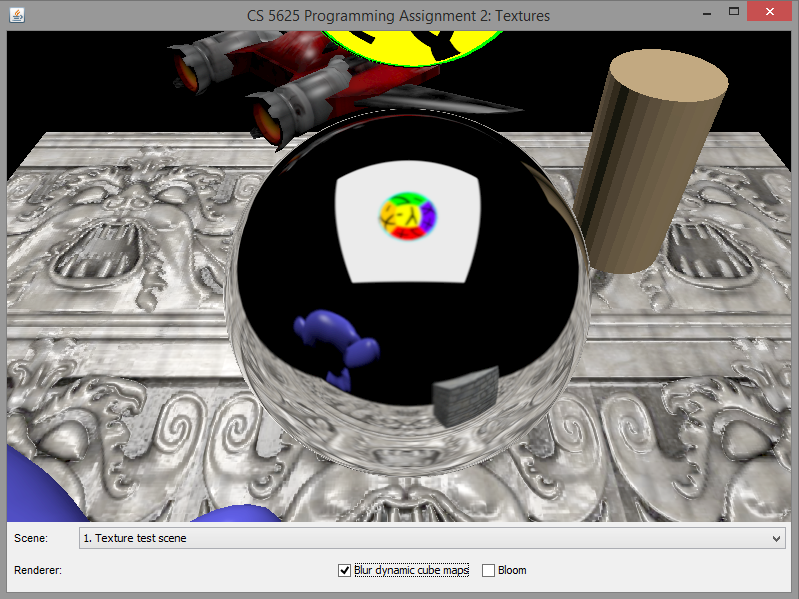The width and height of the screenshot is (799, 599).
Task: Disable Blur dynamic cube maps checkbox
Action: pos(345,570)
